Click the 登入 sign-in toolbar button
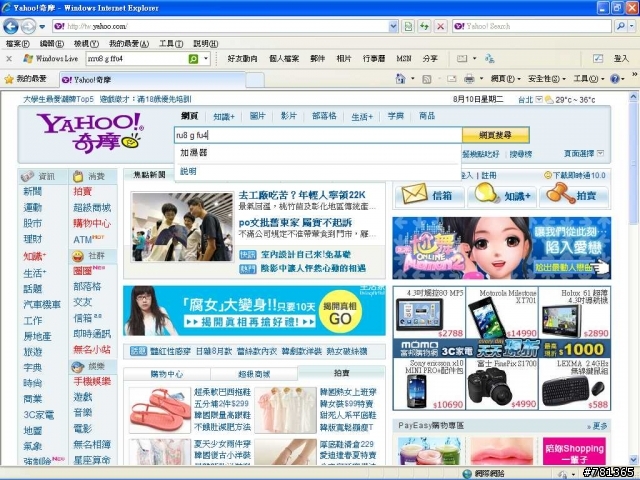 click(621, 59)
